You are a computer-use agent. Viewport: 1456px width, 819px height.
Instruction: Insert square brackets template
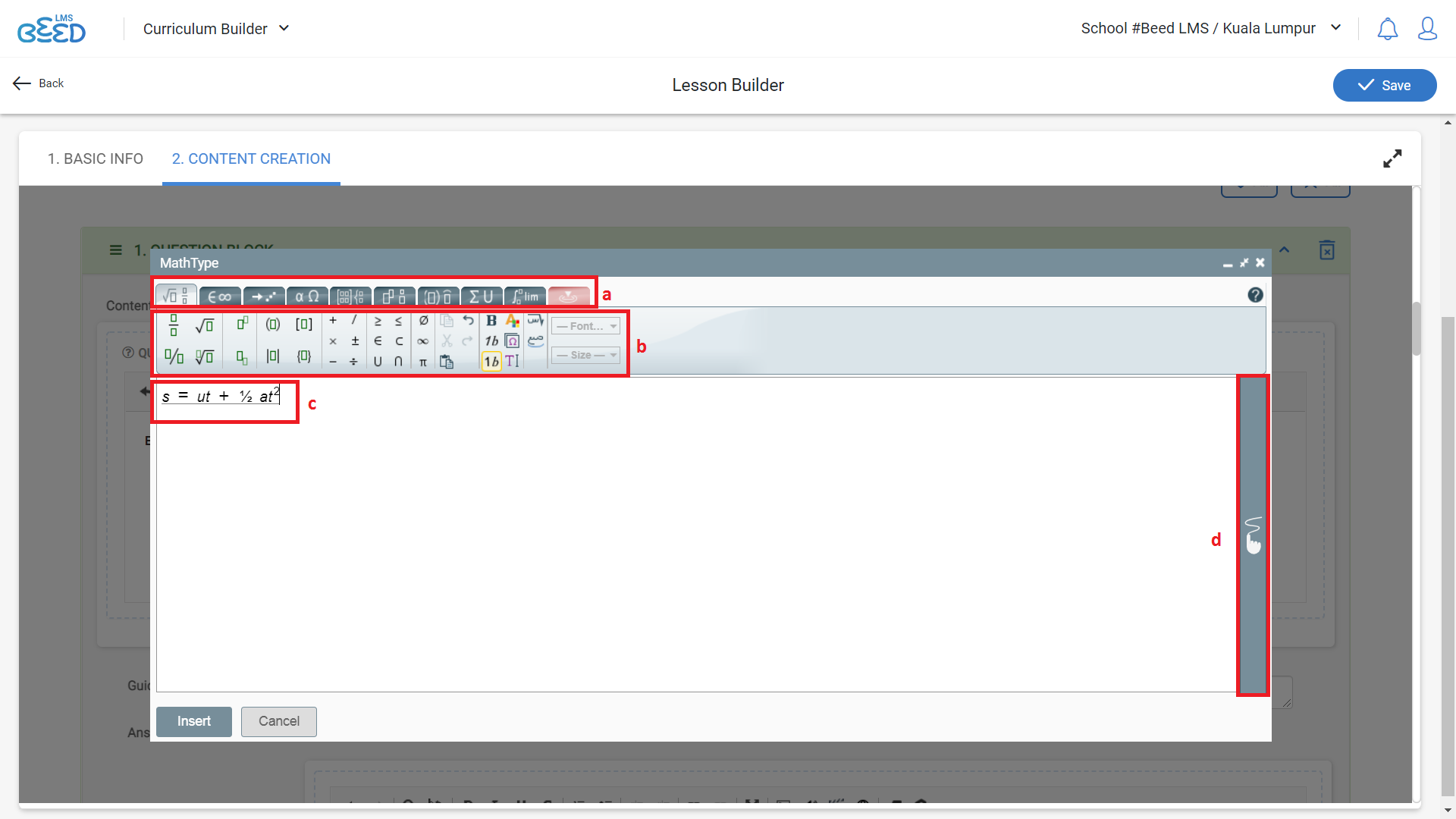[304, 325]
